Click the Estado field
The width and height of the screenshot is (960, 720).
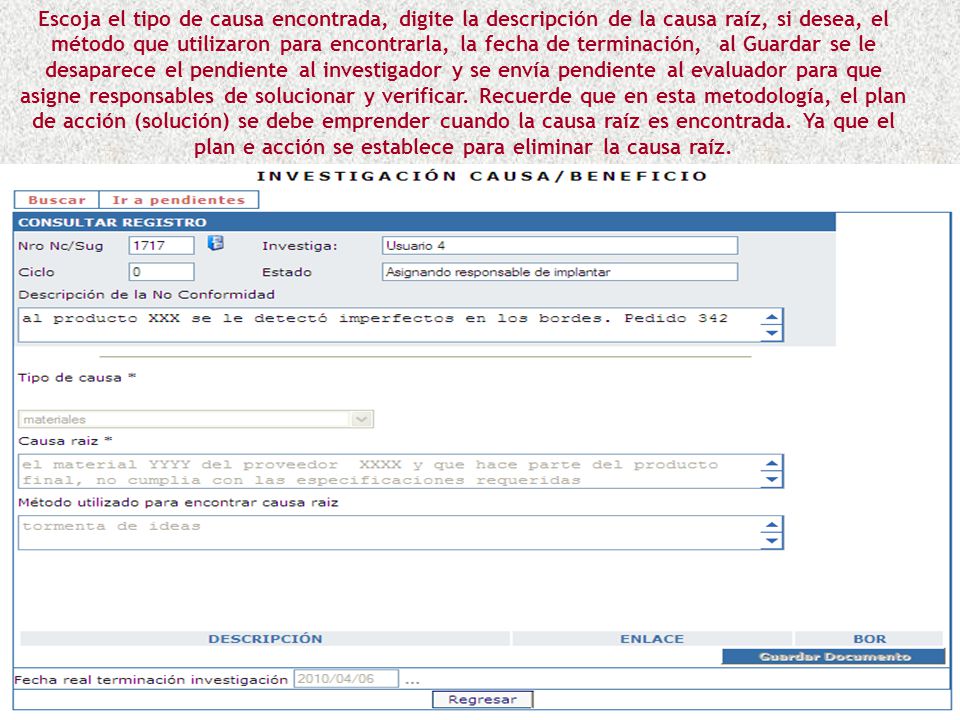560,272
